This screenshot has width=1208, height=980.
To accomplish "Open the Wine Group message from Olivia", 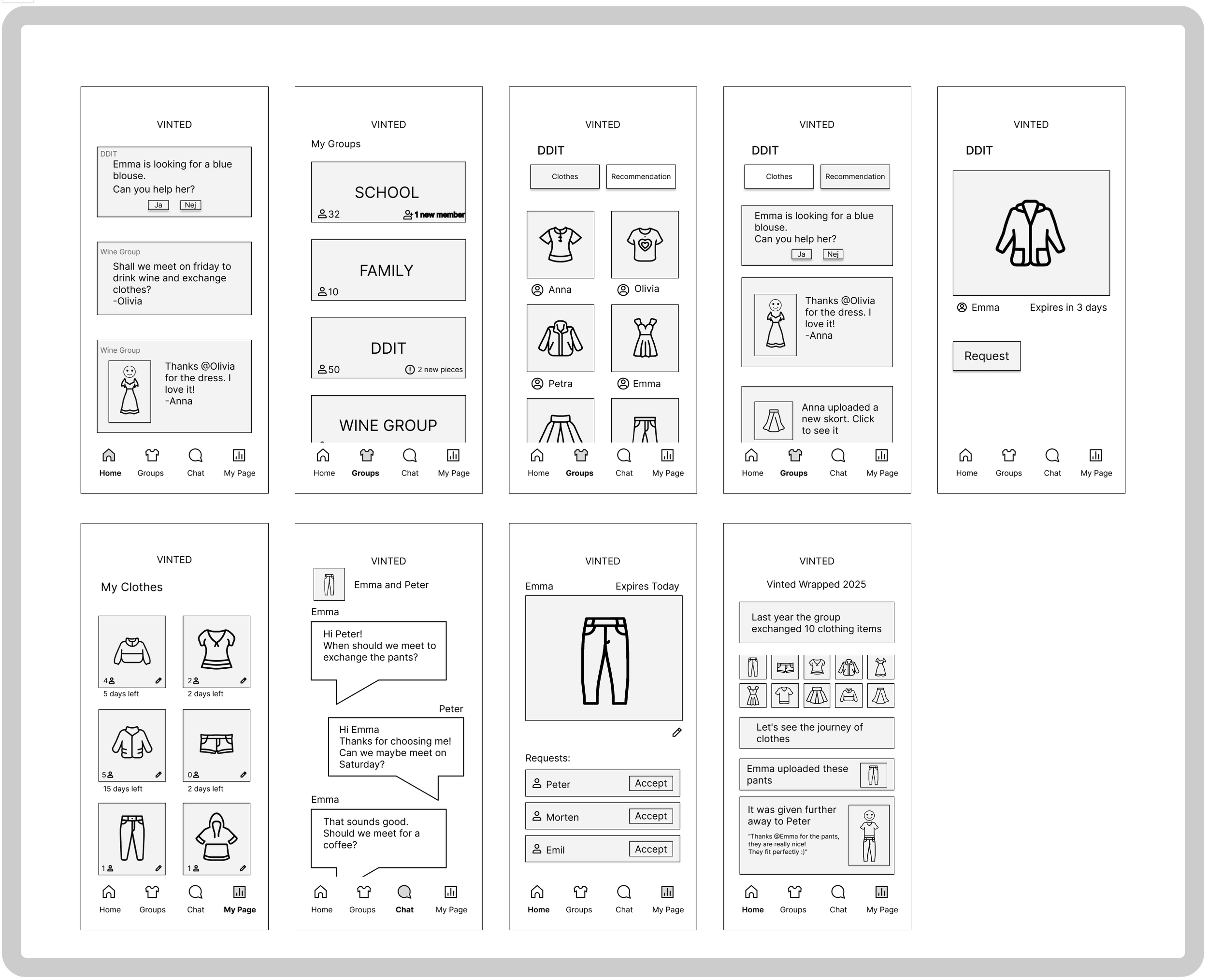I will tap(174, 279).
